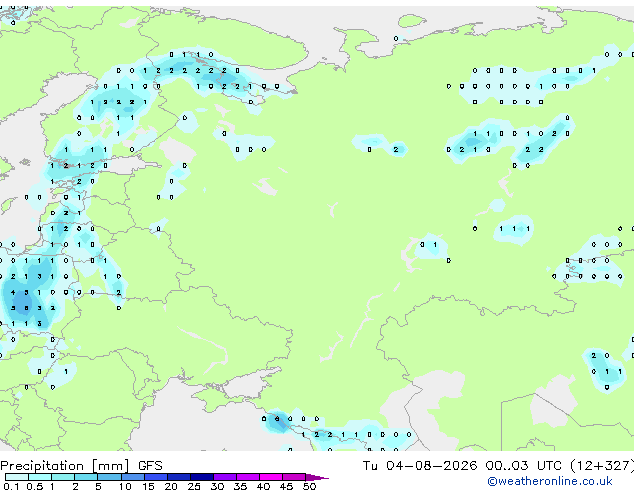This screenshot has width=634, height=490.
Task: Click the "10" legend scale label
Action: point(125,486)
